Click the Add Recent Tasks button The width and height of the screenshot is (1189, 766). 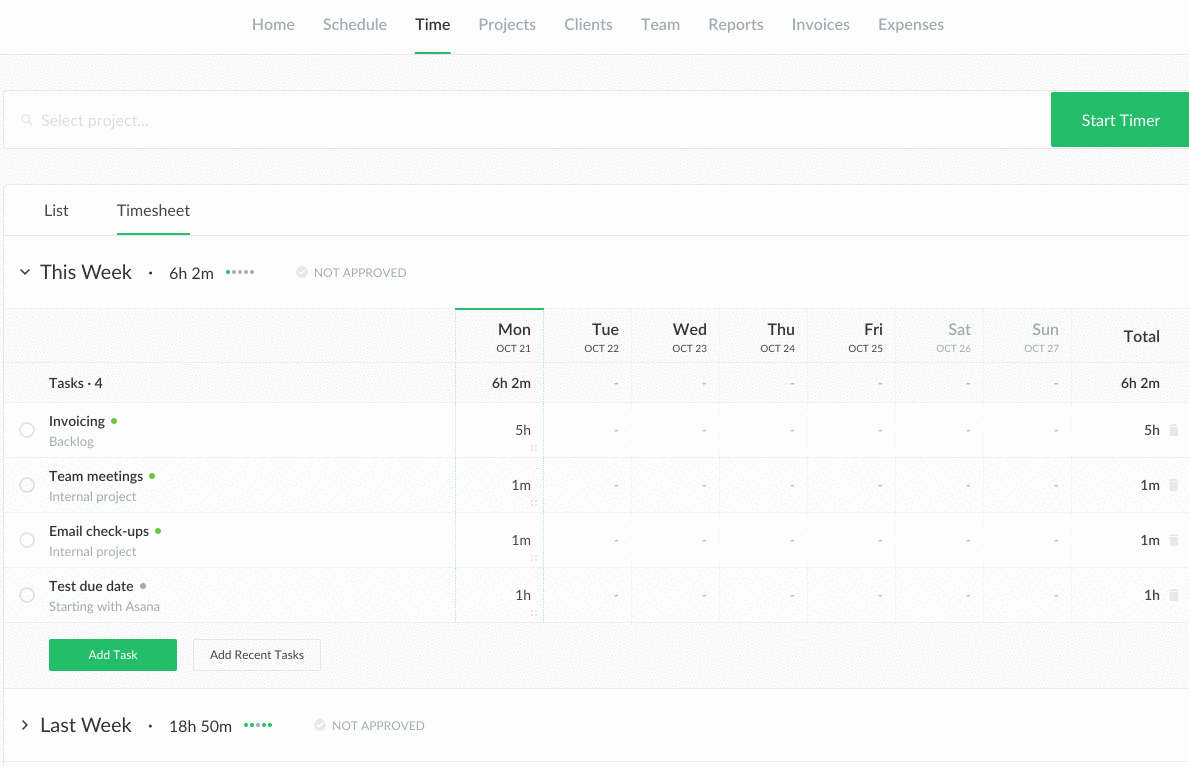pyautogui.click(x=257, y=655)
